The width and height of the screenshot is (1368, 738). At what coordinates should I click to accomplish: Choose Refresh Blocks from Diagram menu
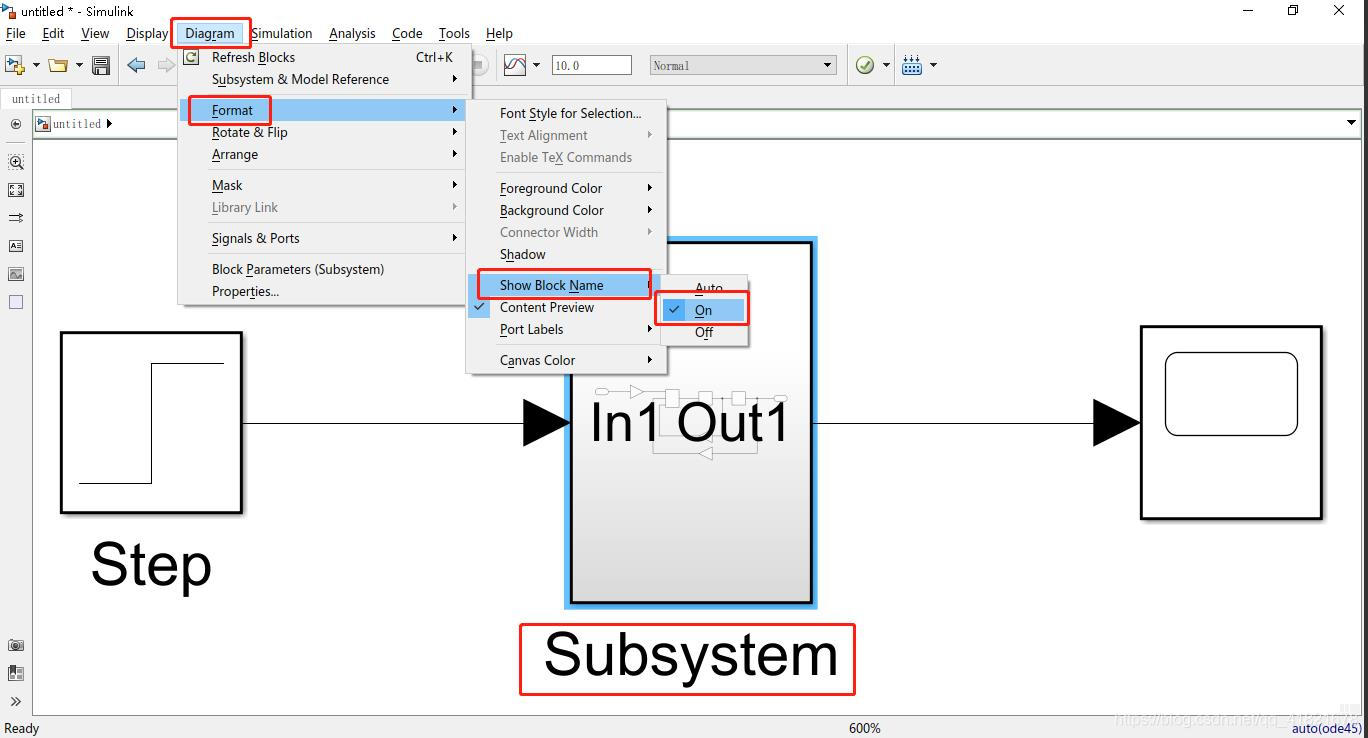click(x=322, y=57)
